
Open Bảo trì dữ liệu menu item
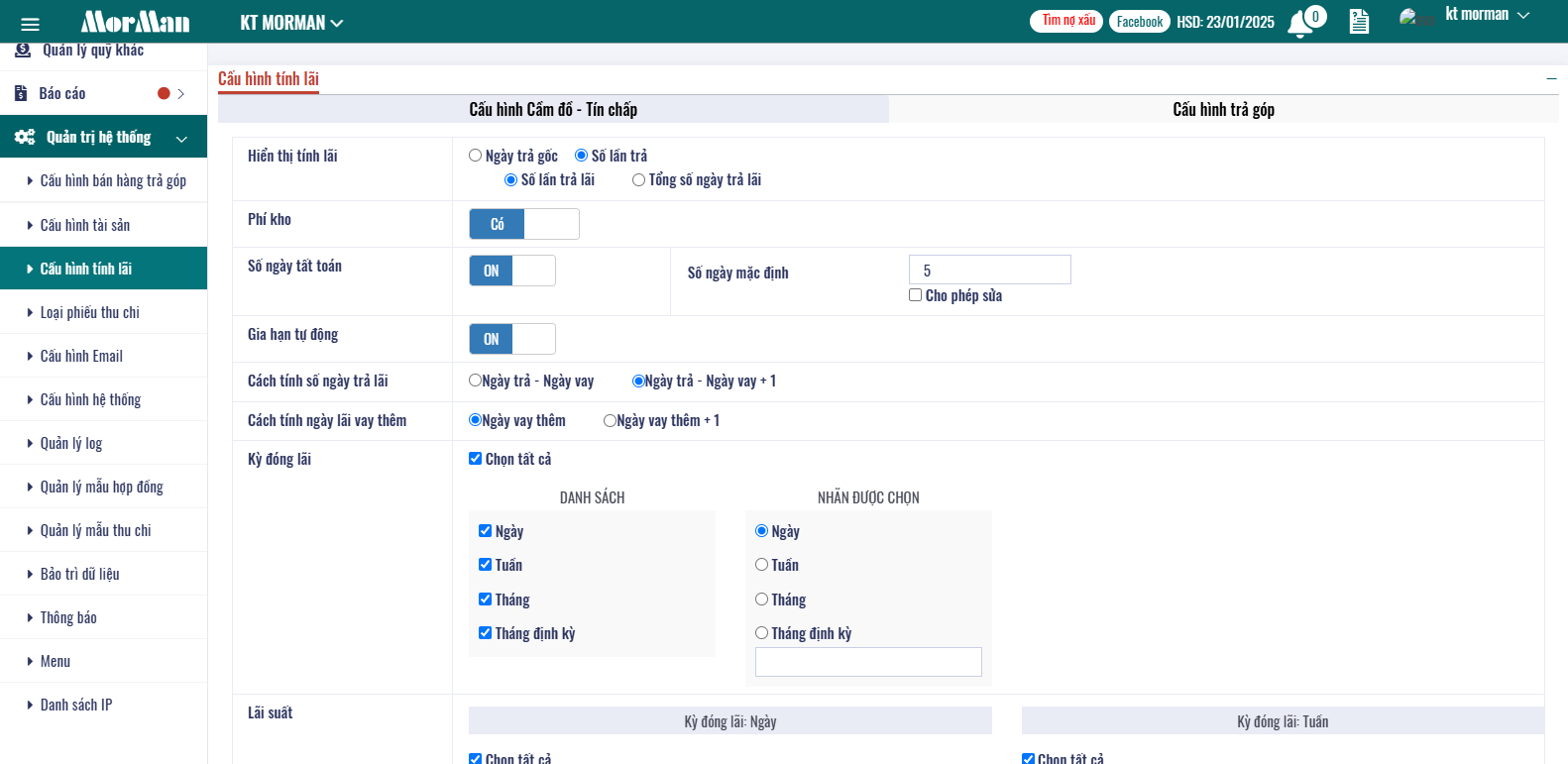pos(104,574)
